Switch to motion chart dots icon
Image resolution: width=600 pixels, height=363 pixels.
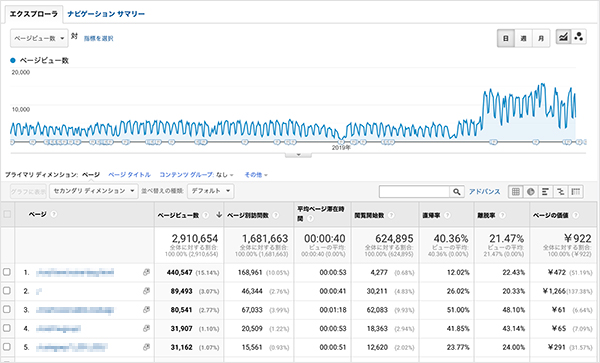579,37
